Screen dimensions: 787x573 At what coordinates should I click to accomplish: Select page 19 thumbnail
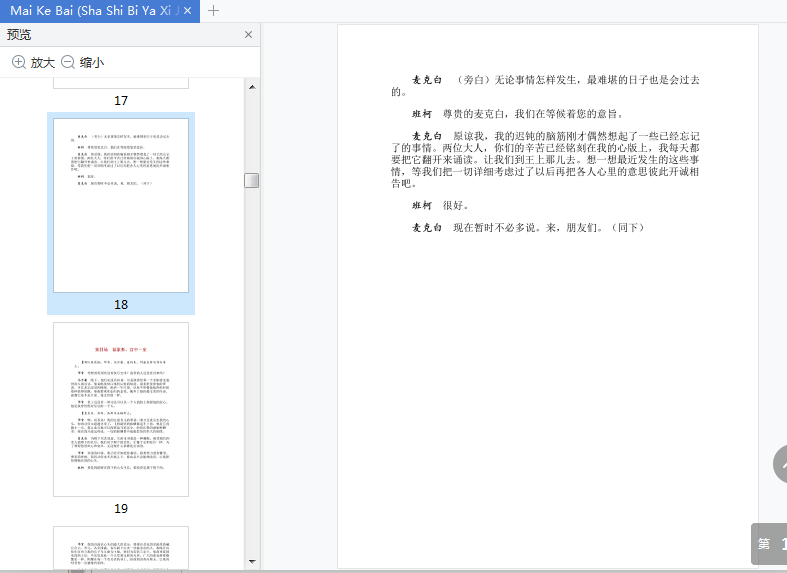[x=121, y=409]
